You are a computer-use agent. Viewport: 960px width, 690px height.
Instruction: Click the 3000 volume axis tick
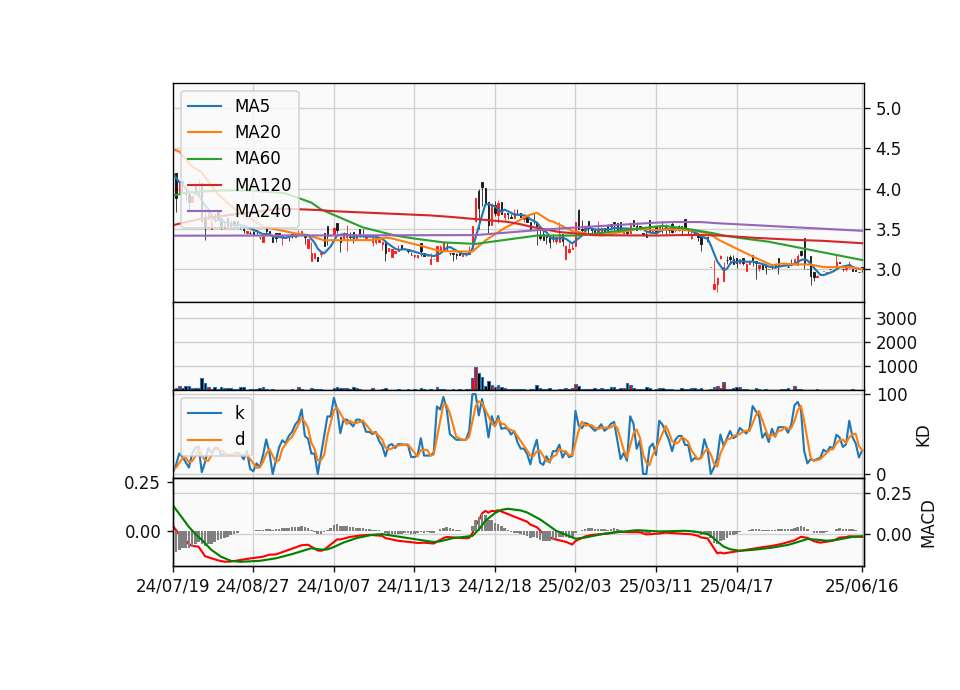tap(897, 319)
